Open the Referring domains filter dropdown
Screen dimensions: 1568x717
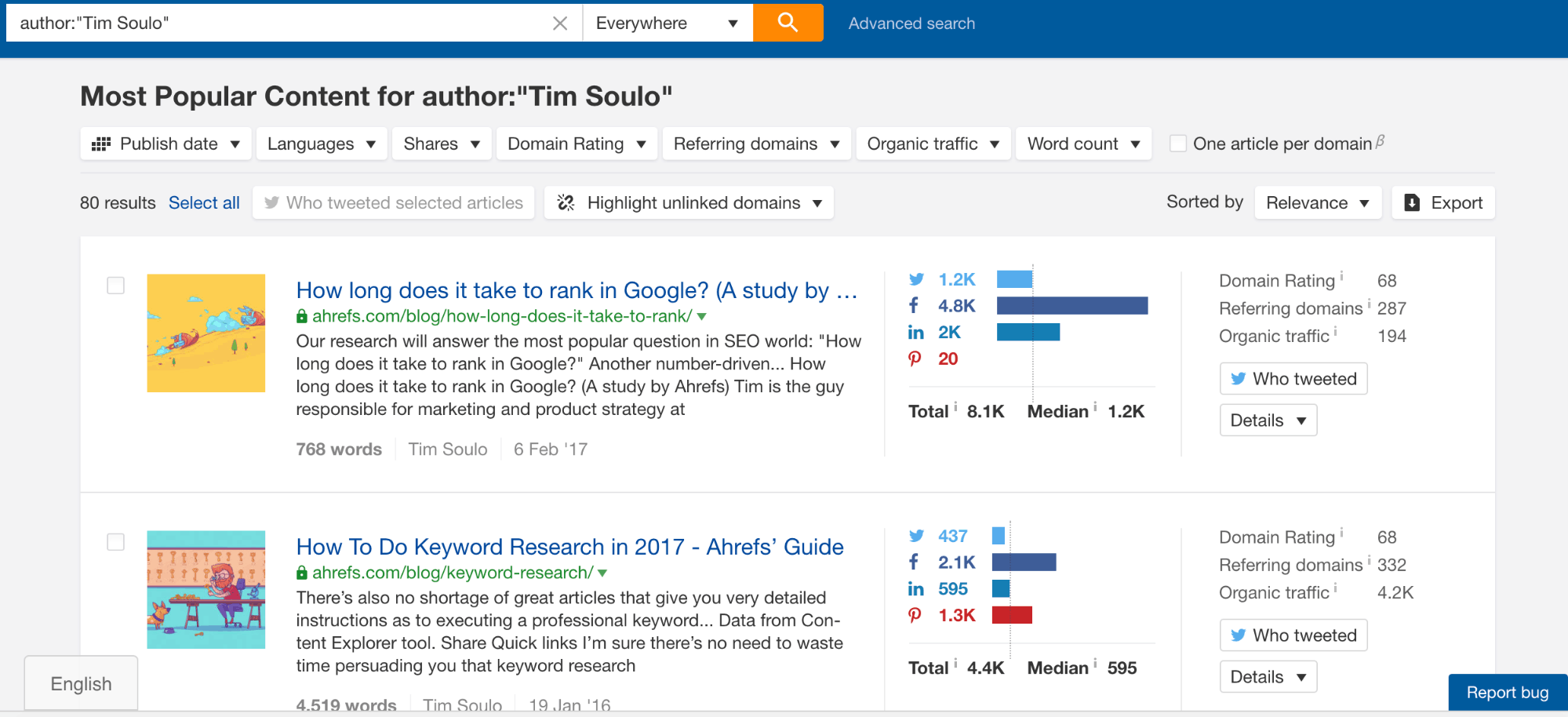click(756, 144)
